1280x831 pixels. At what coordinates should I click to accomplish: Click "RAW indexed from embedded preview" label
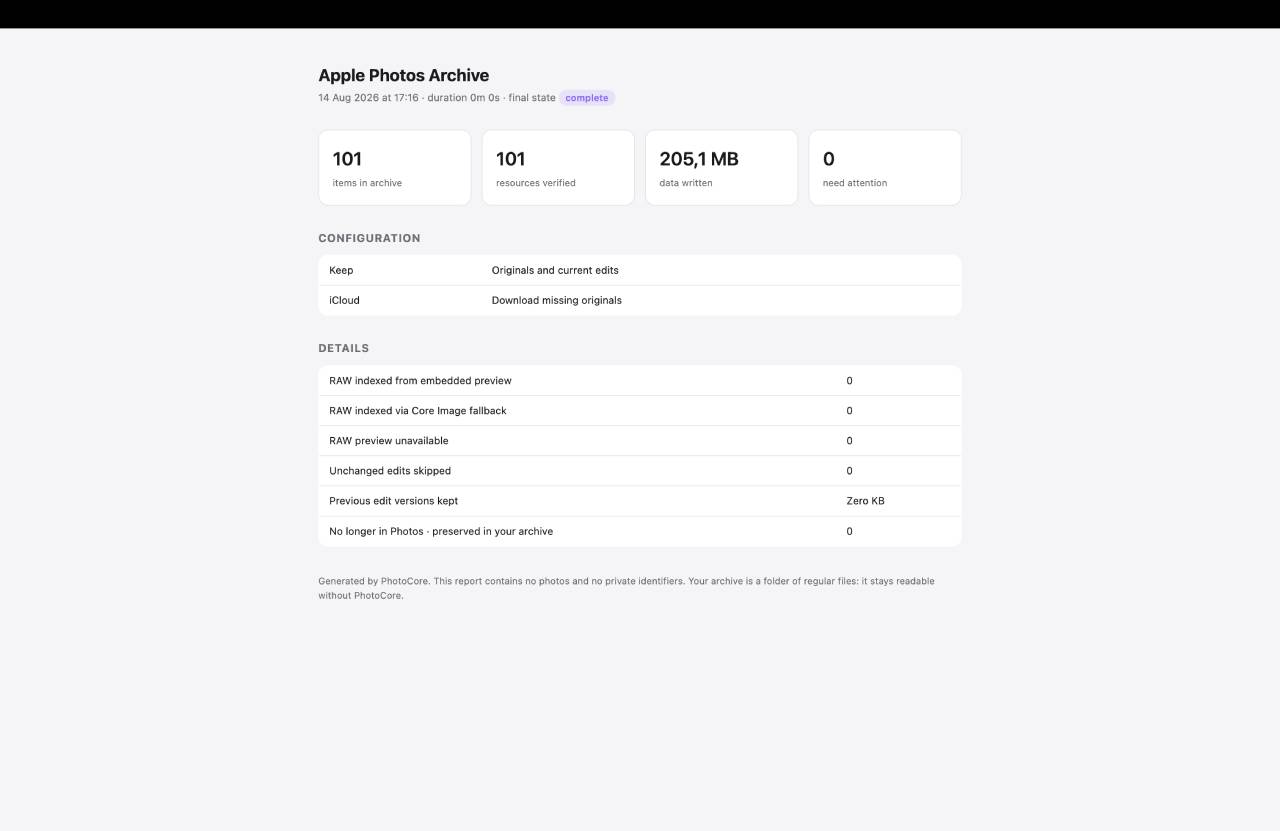(x=420, y=381)
